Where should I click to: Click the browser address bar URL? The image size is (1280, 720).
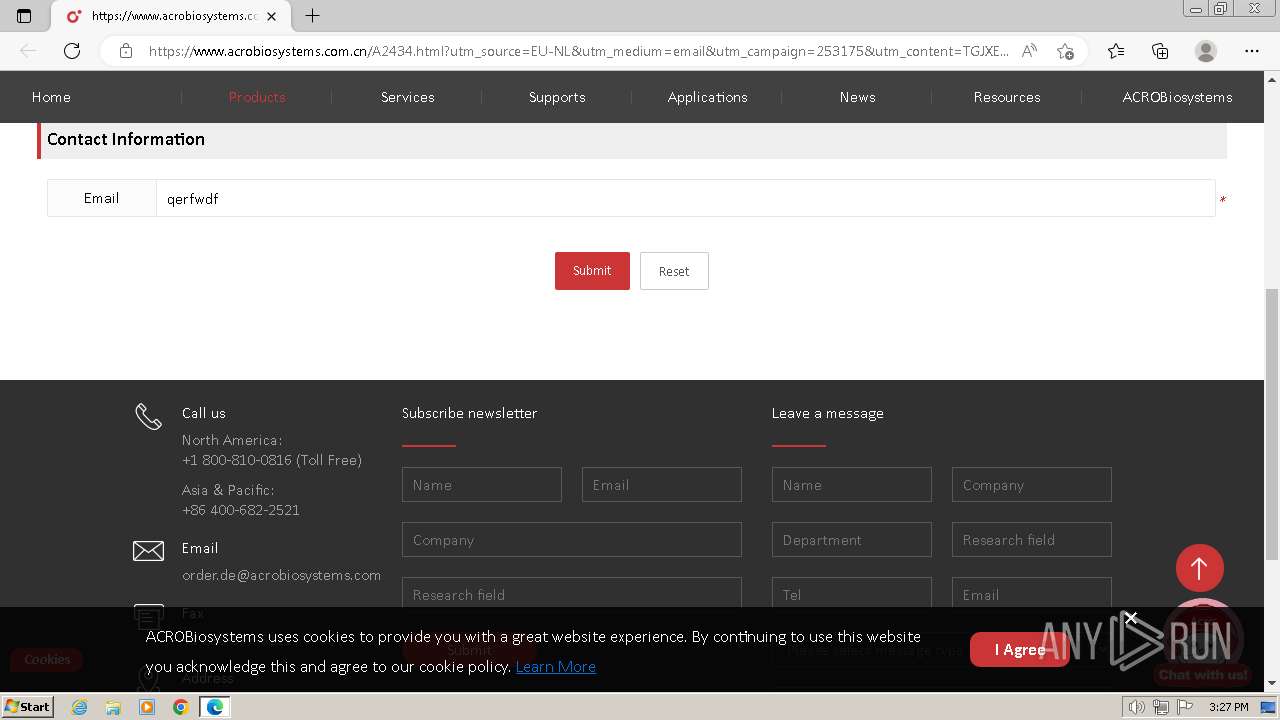pos(578,51)
